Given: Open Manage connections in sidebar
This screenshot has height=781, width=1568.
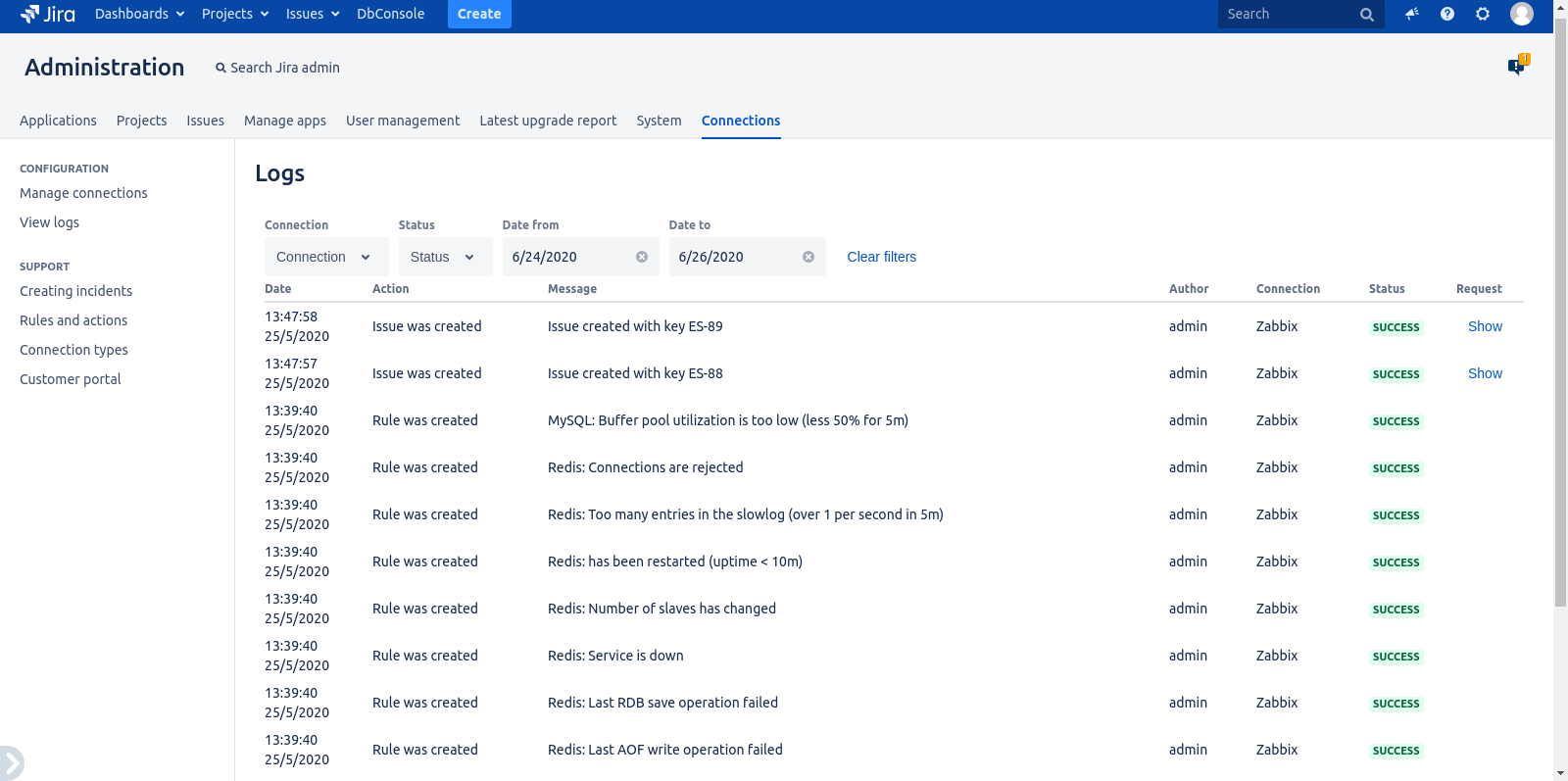Looking at the screenshot, I should (x=83, y=193).
